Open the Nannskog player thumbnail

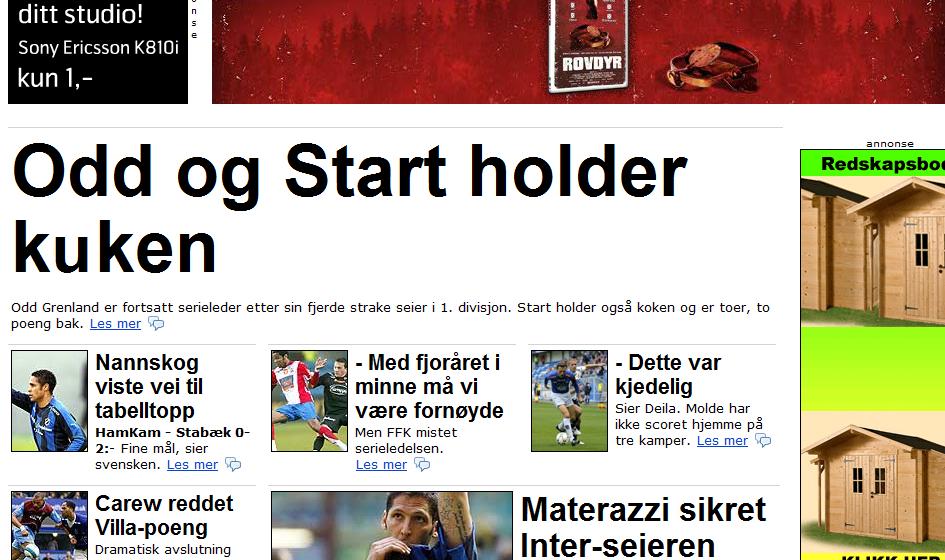click(49, 401)
